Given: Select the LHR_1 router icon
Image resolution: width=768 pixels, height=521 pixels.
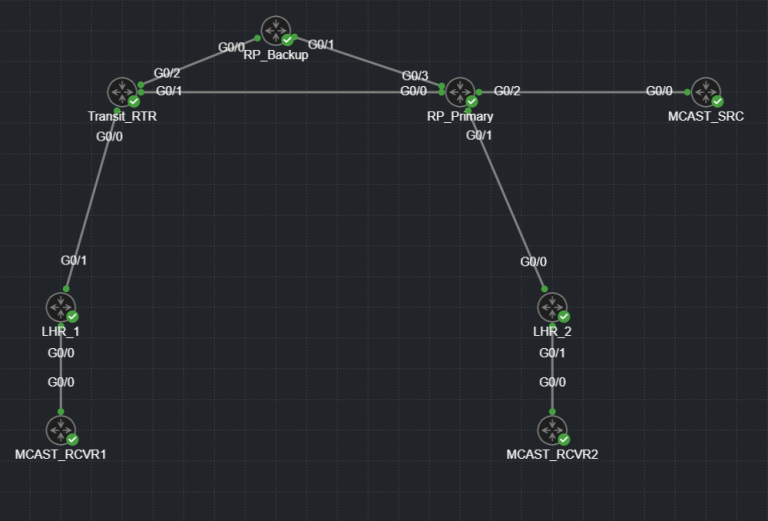Looking at the screenshot, I should [x=61, y=307].
